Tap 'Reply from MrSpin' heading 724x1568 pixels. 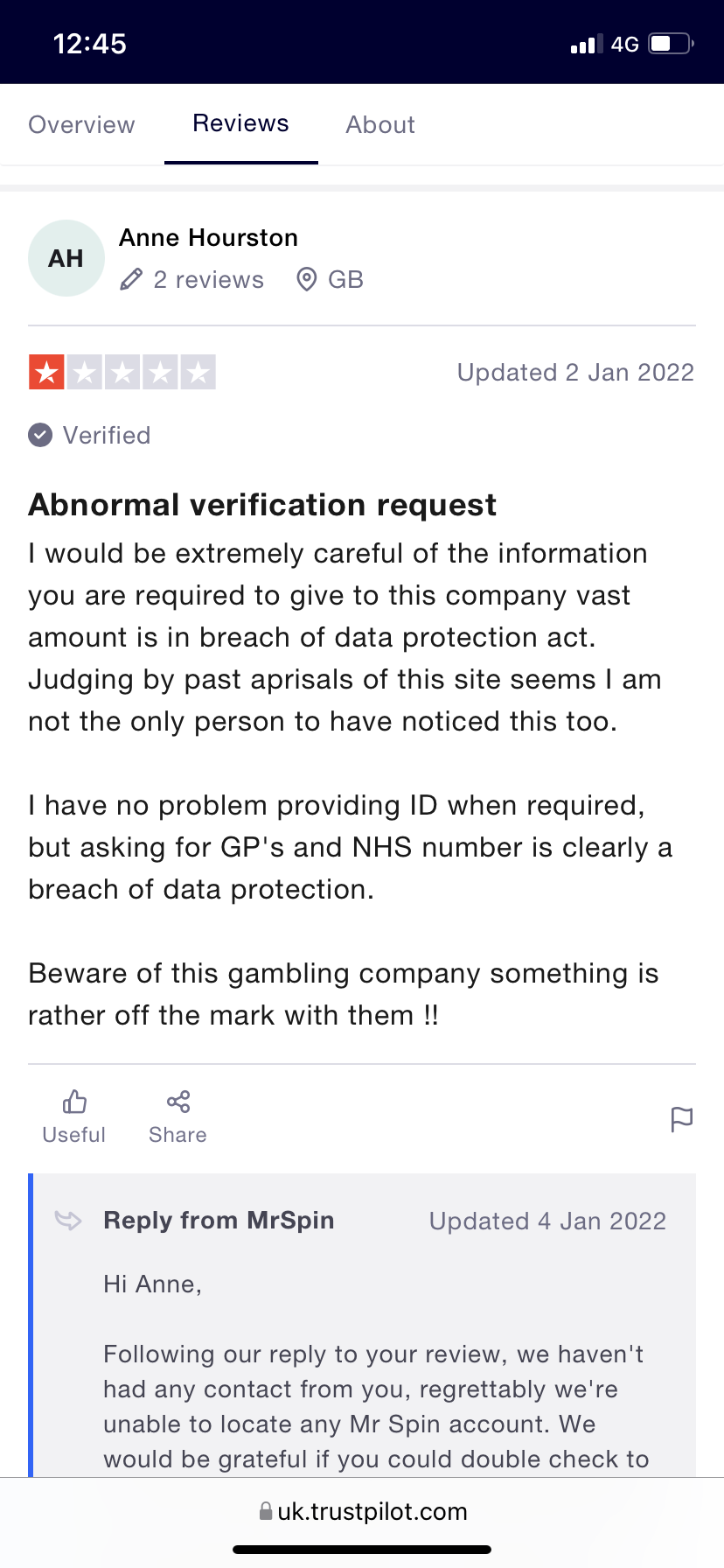[x=219, y=1220]
